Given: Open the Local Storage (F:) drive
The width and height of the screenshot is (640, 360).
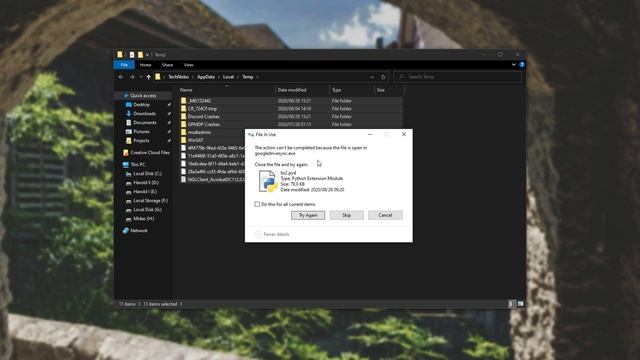Looking at the screenshot, I should point(150,200).
